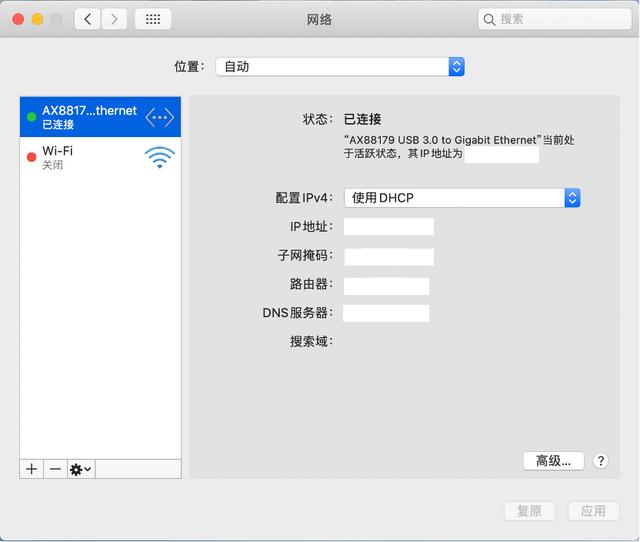
Task: Remove selected service with minus button
Action: point(55,469)
